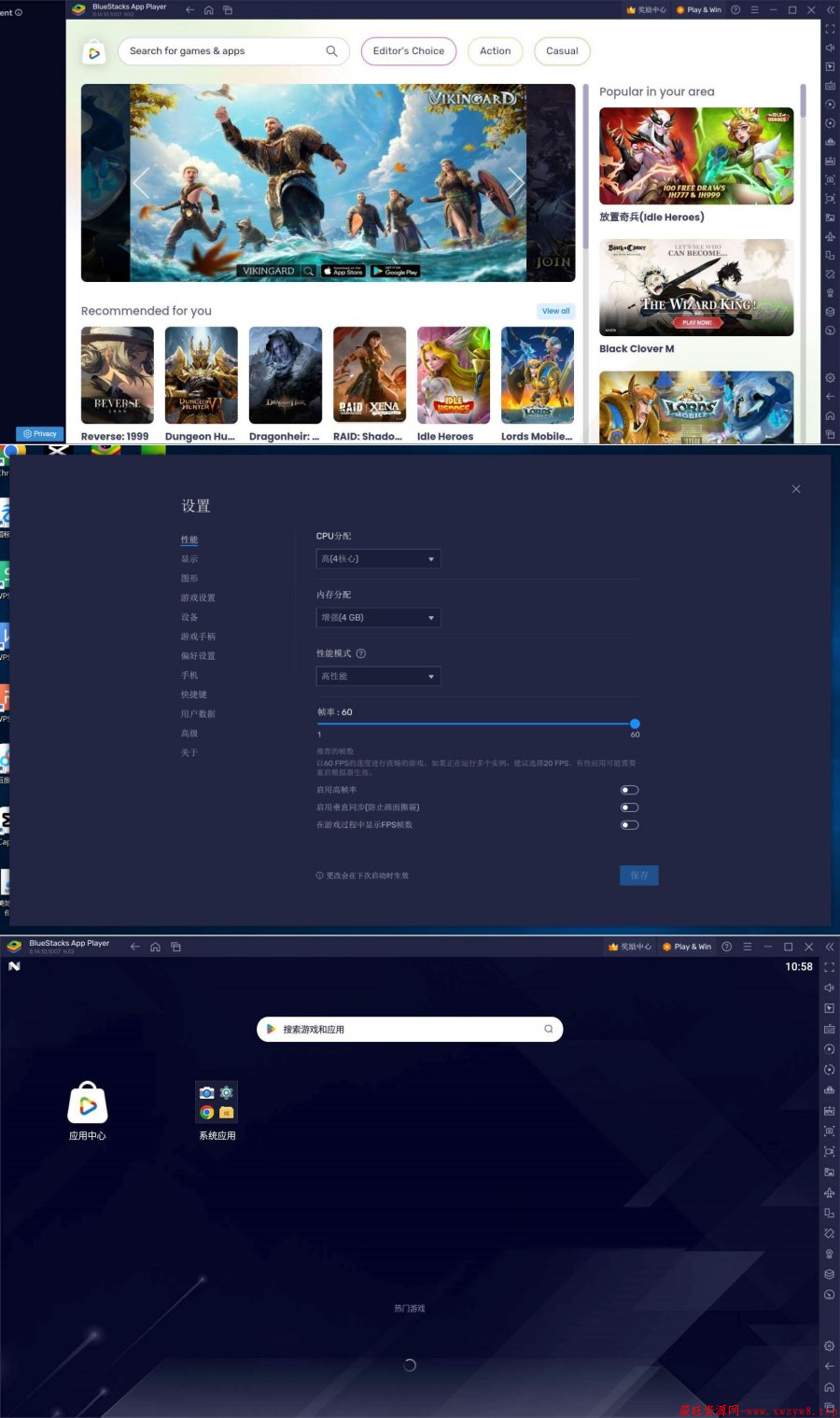This screenshot has height=1418, width=840.
Task: Open the CPU分配 dropdown
Action: pyautogui.click(x=378, y=559)
